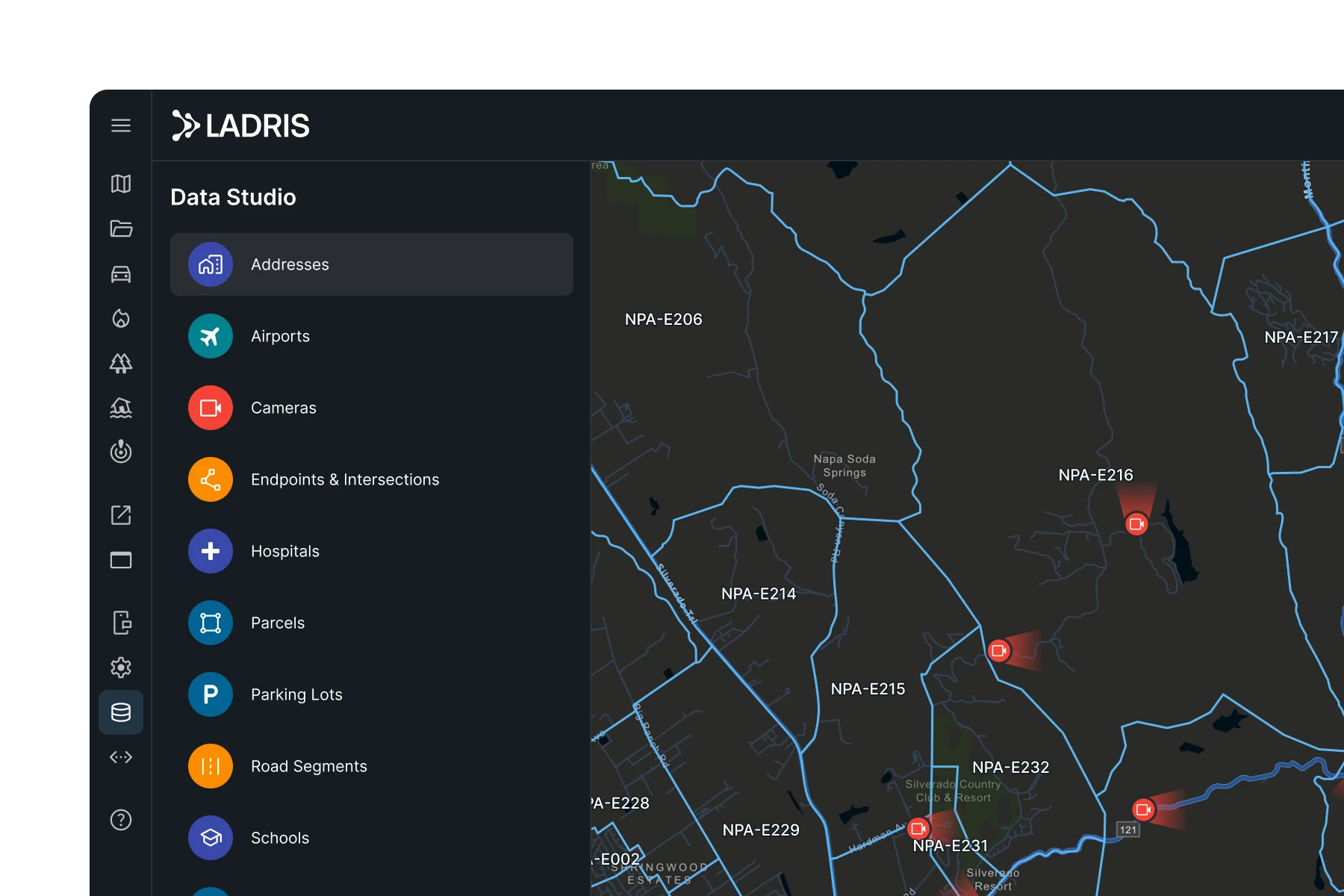Select the Parcels dataset label

click(x=278, y=623)
